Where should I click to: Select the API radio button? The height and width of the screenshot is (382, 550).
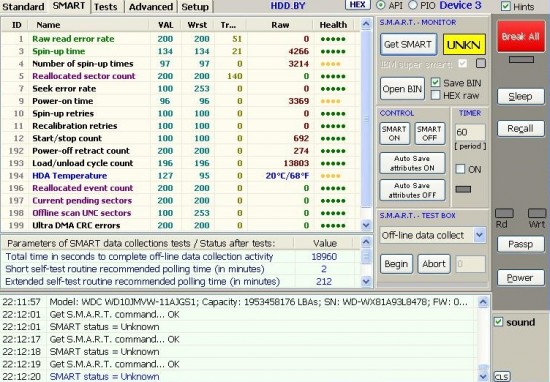pyautogui.click(x=381, y=6)
